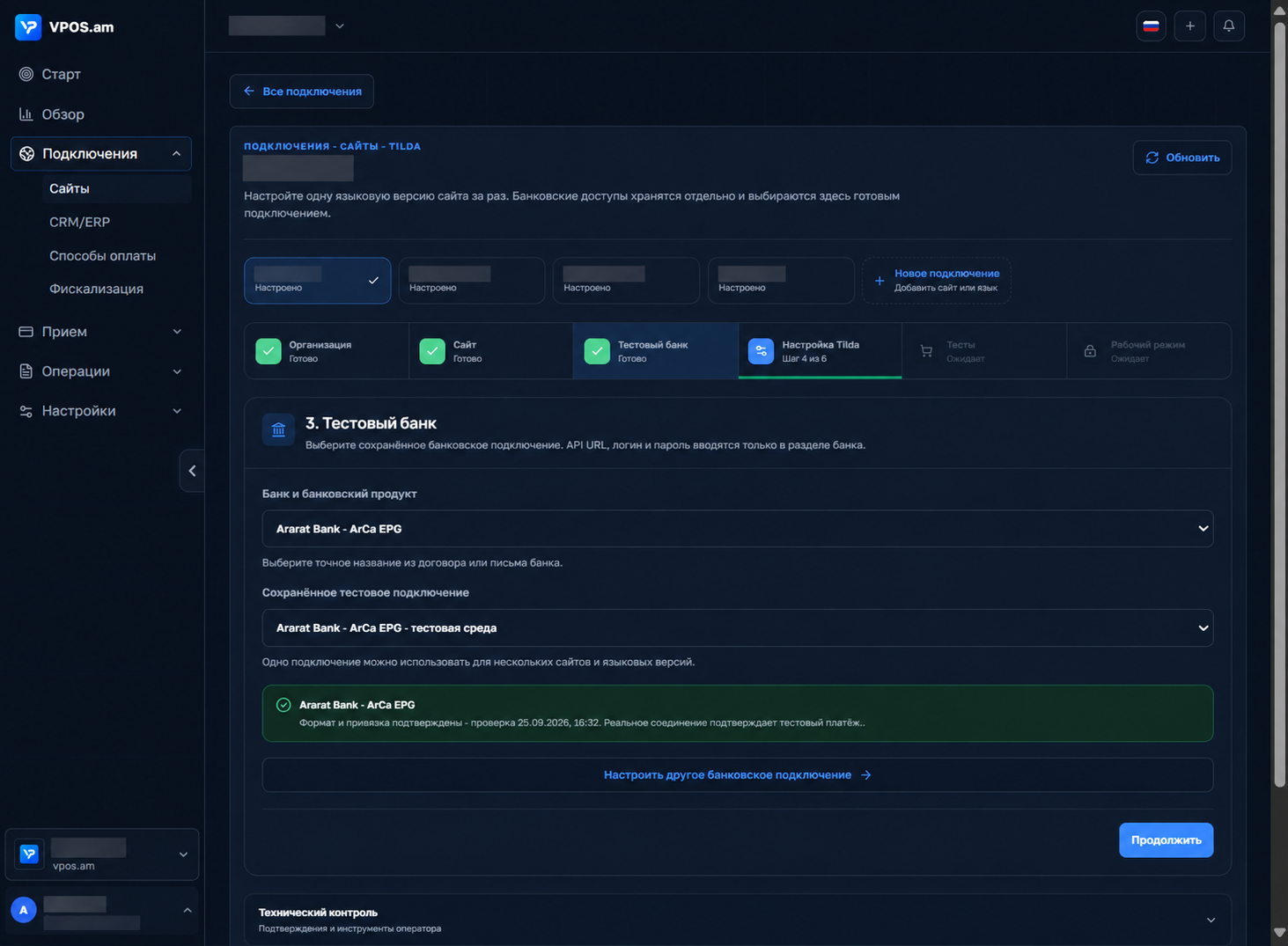Viewport: 1288px width, 946px height.
Task: Click the Подключения globe icon
Action: (x=27, y=154)
